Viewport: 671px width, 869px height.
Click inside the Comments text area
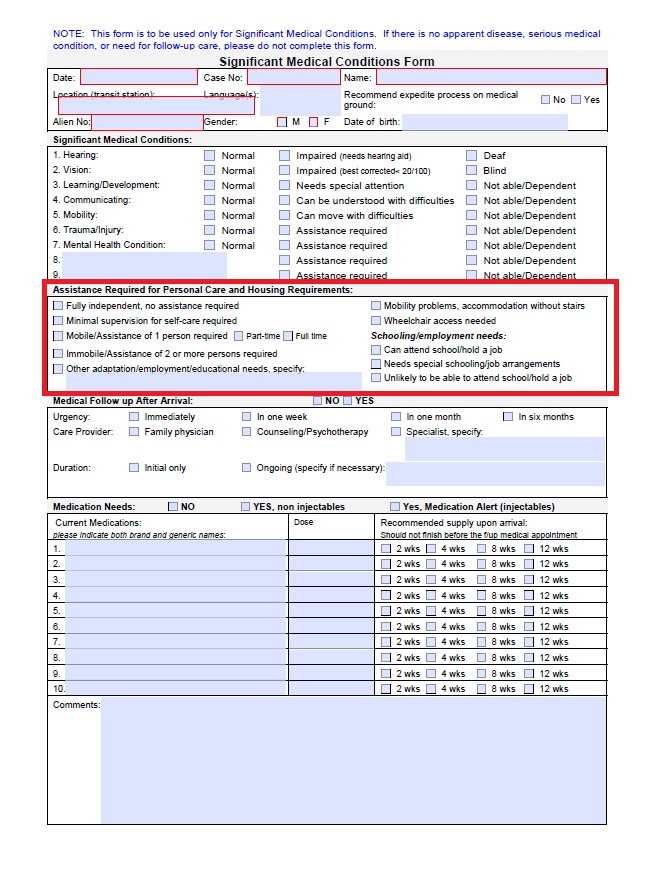point(353,760)
